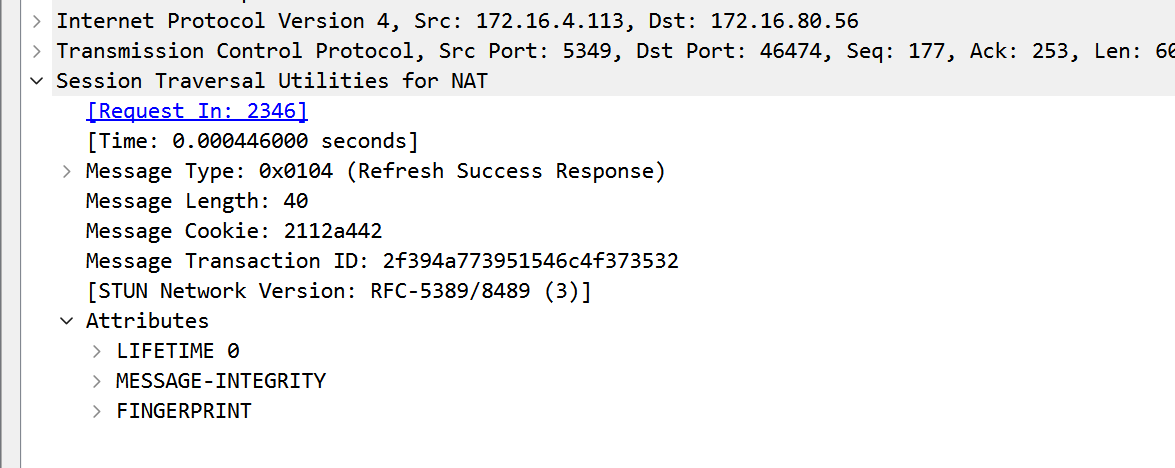Expand the Message Type arrow
Viewport: 1175px width, 468px height.
pyautogui.click(x=67, y=171)
